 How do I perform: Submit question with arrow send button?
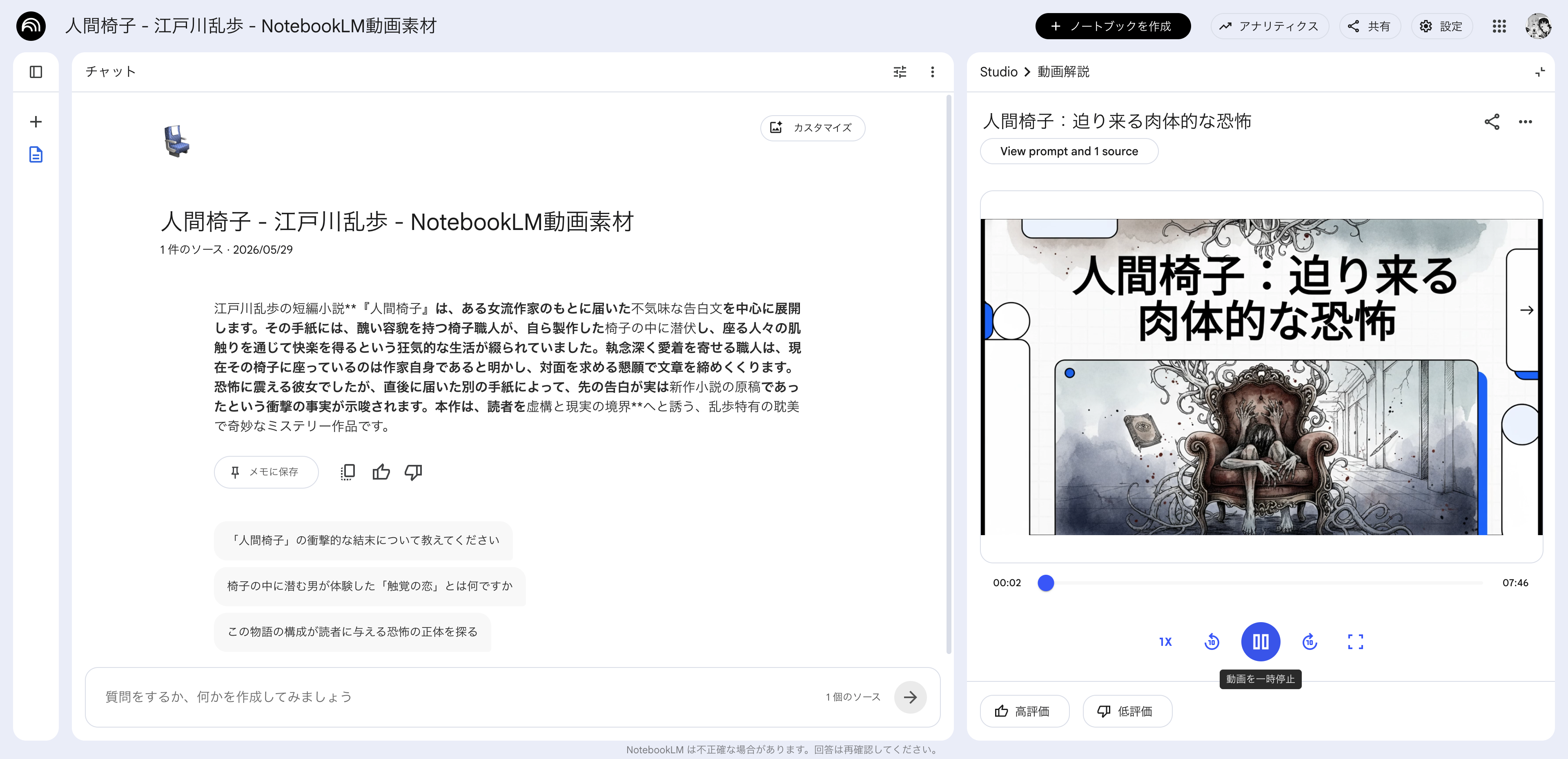tap(910, 697)
